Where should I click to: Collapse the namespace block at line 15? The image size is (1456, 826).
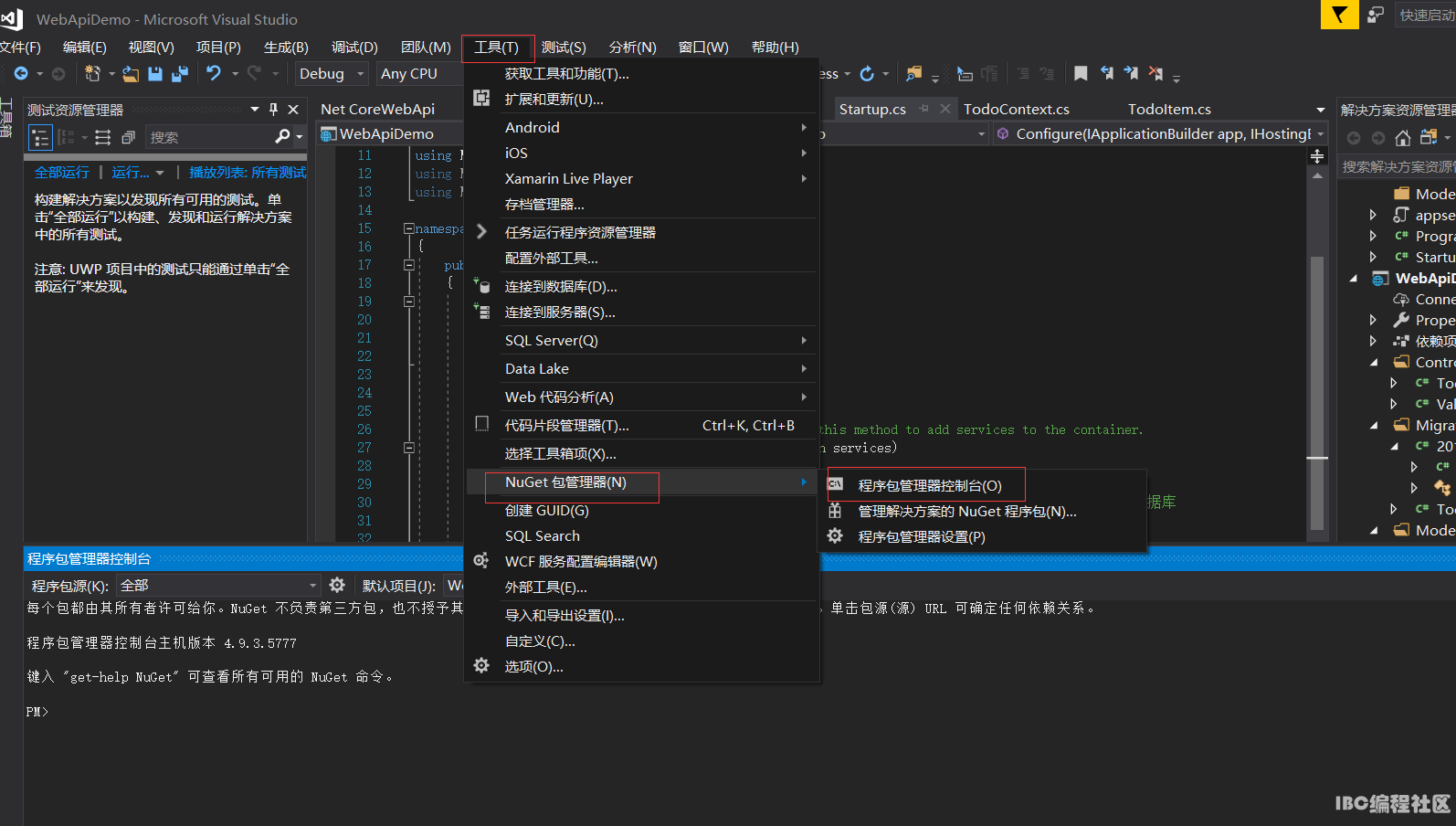coord(409,228)
